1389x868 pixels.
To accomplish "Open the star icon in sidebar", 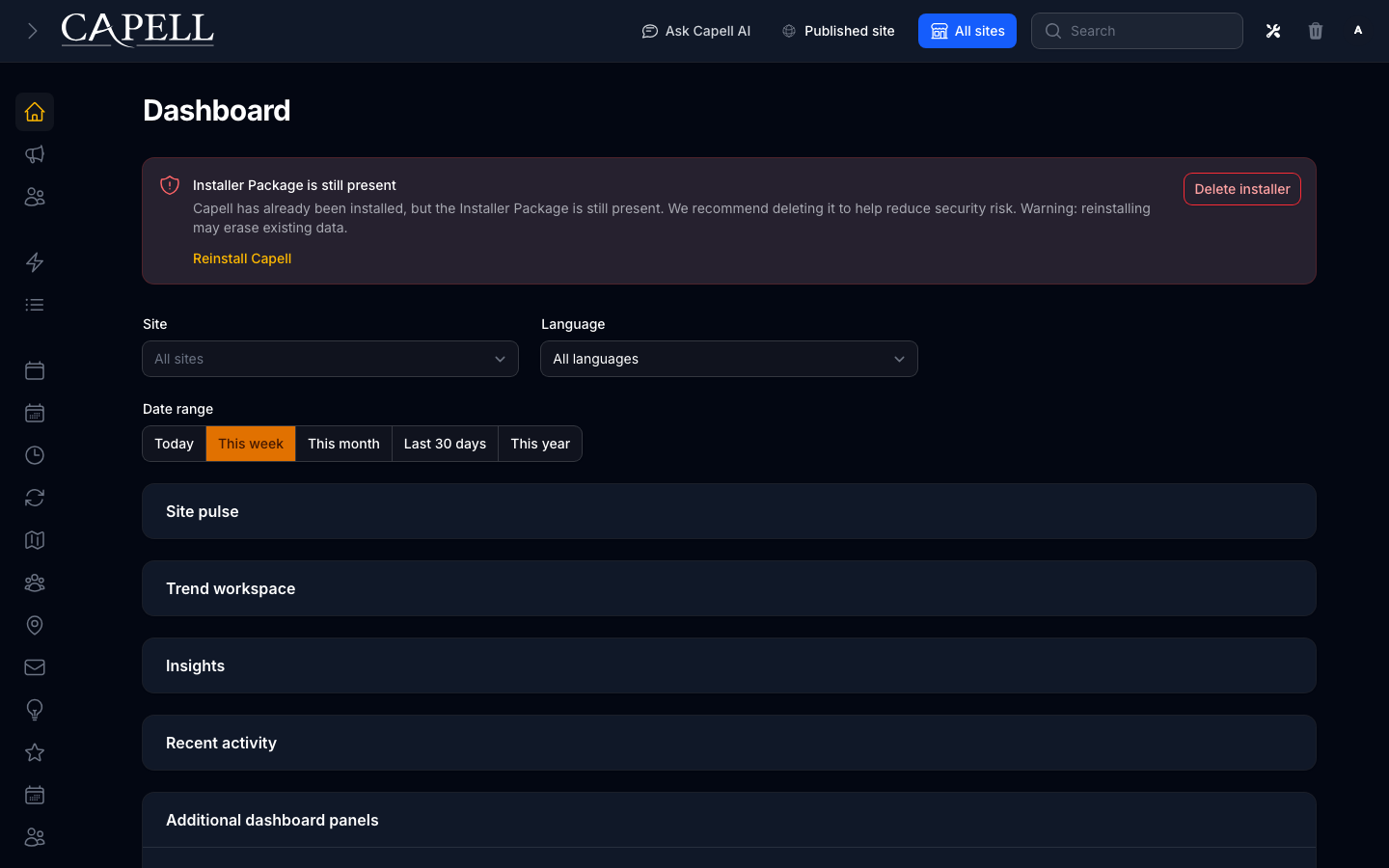I will (x=35, y=752).
